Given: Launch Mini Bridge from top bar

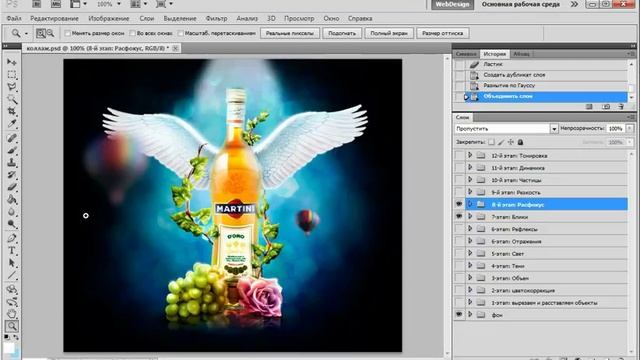Looking at the screenshot, I should coord(56,4).
